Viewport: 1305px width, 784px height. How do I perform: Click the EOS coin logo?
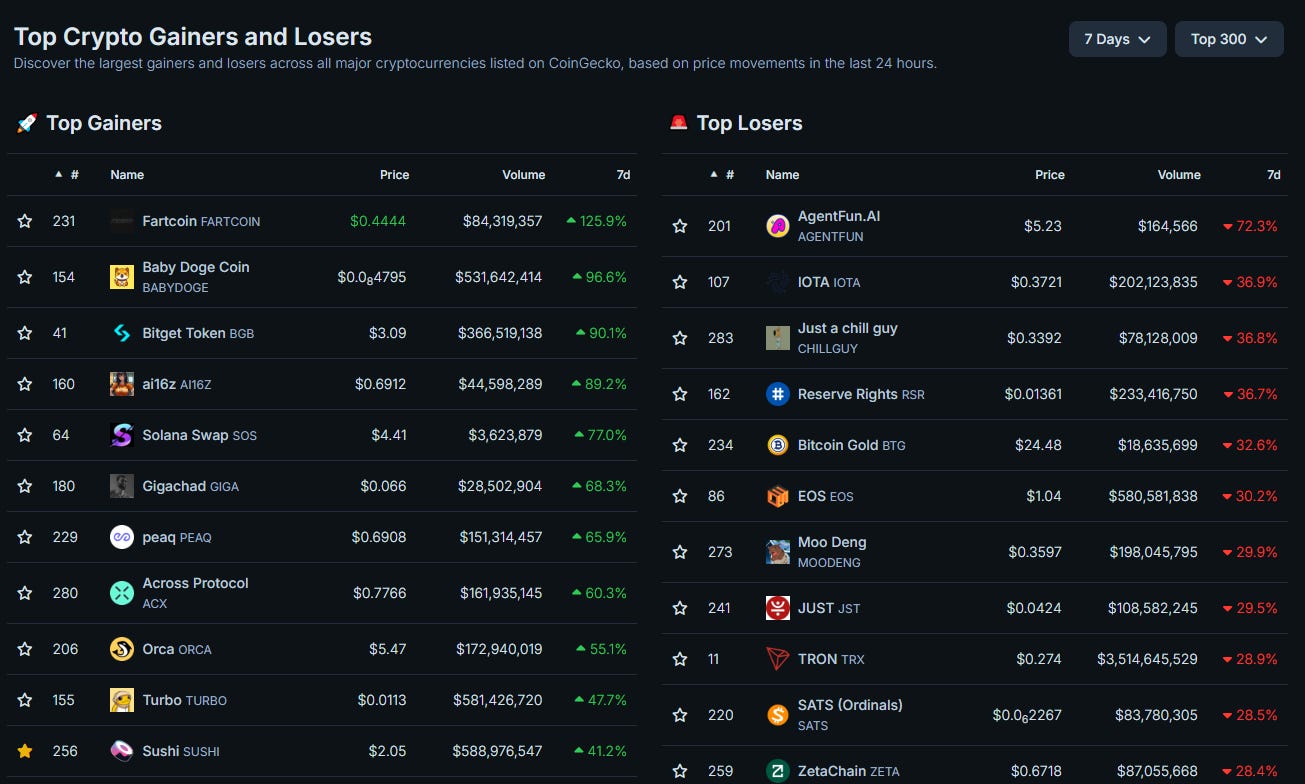777,496
